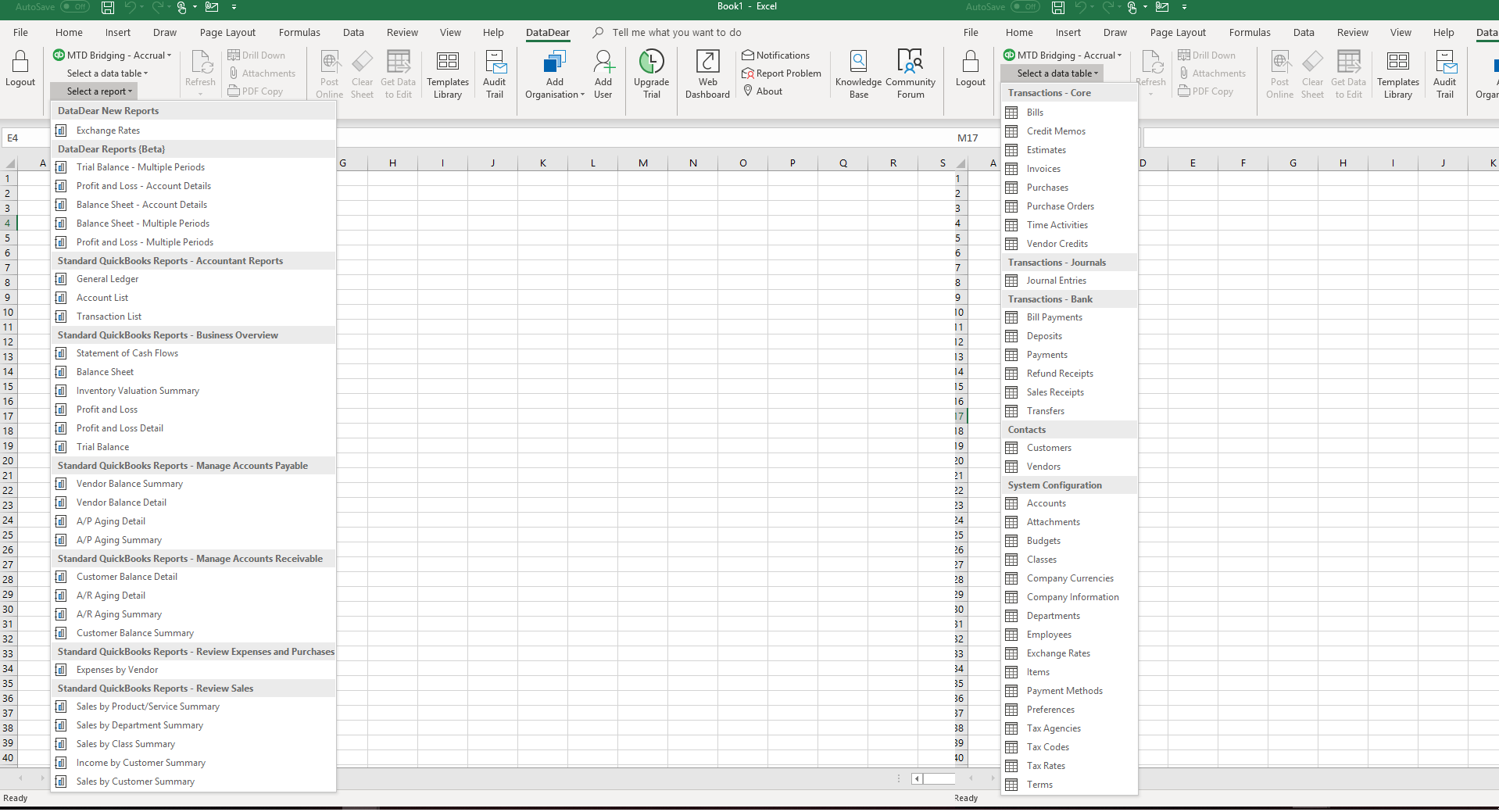This screenshot has height=812, width=1499.
Task: Toggle AutoSave in the left Excel window
Action: (75, 7)
